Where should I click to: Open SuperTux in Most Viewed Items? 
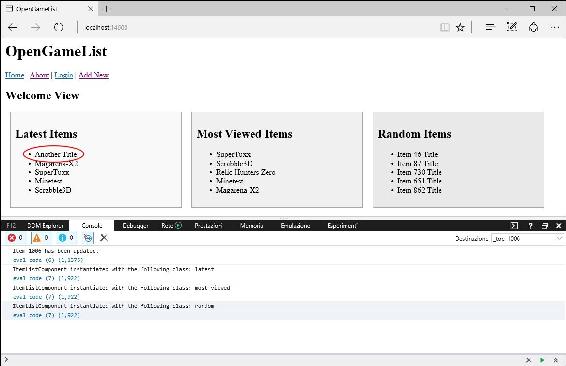233,154
